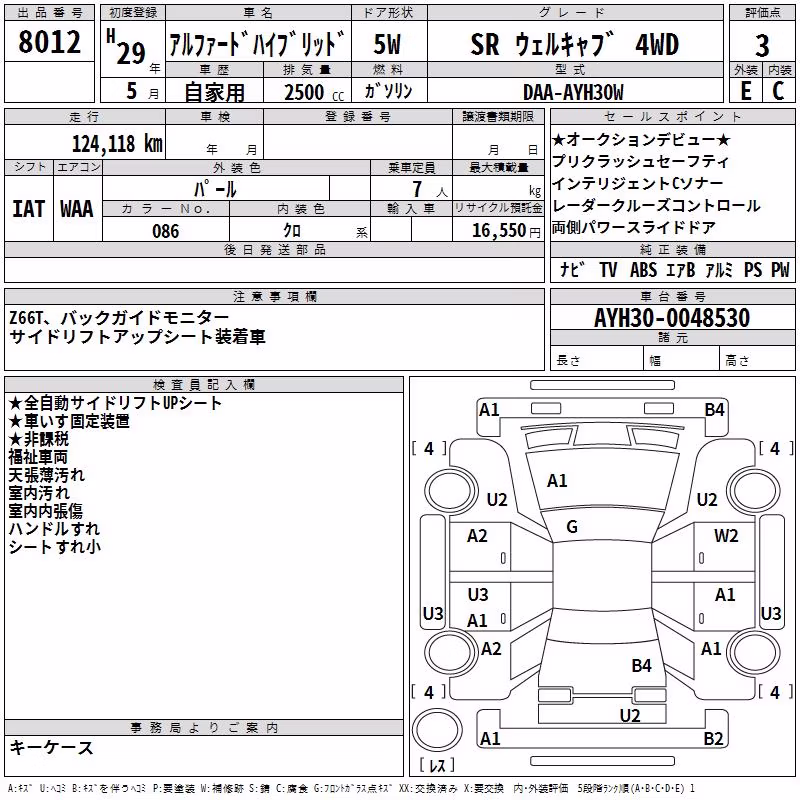The height and width of the screenshot is (800, 800).
Task: Click W2 repair mark on car diagram
Action: (x=726, y=536)
